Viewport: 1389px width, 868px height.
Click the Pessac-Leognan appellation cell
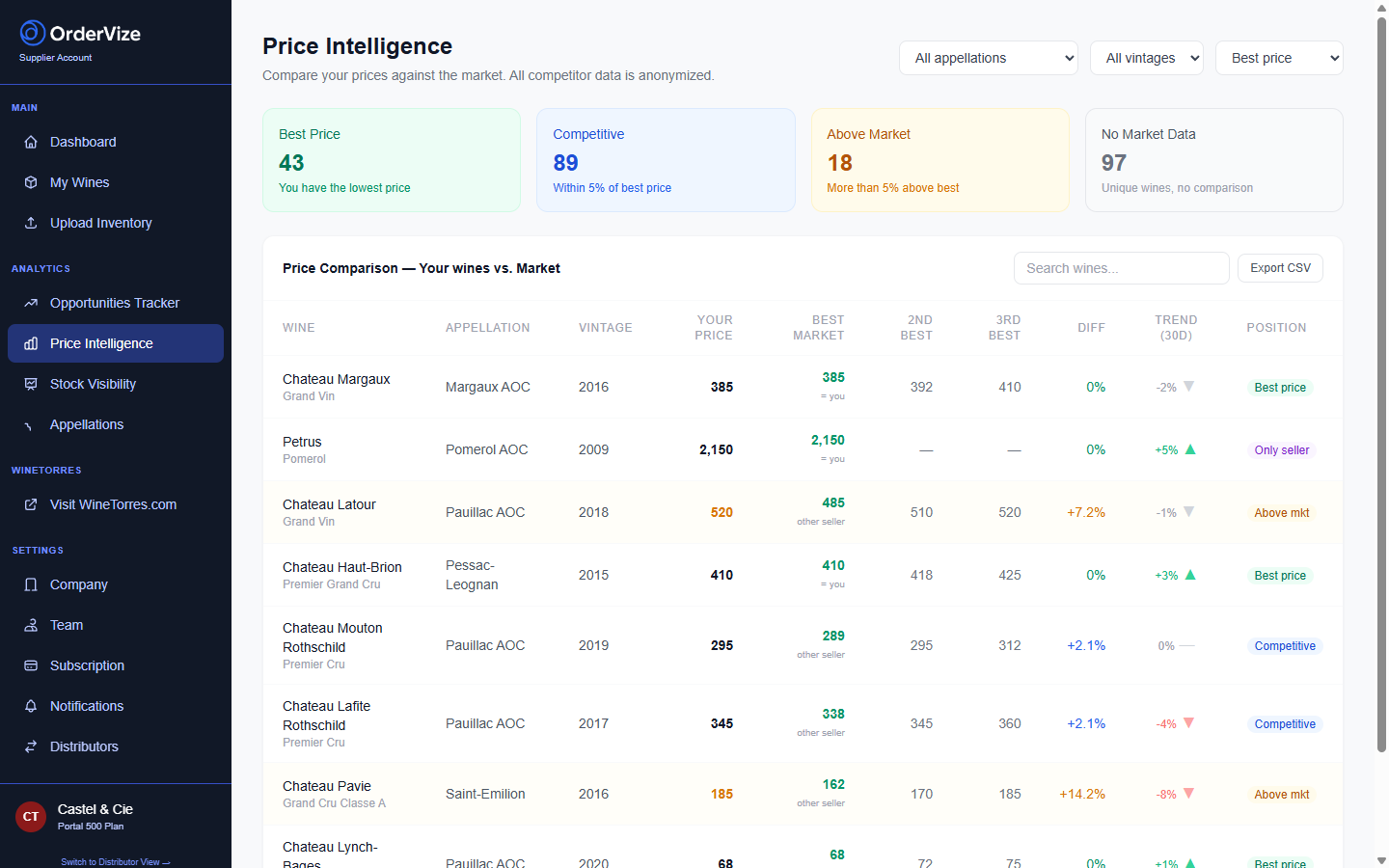472,575
